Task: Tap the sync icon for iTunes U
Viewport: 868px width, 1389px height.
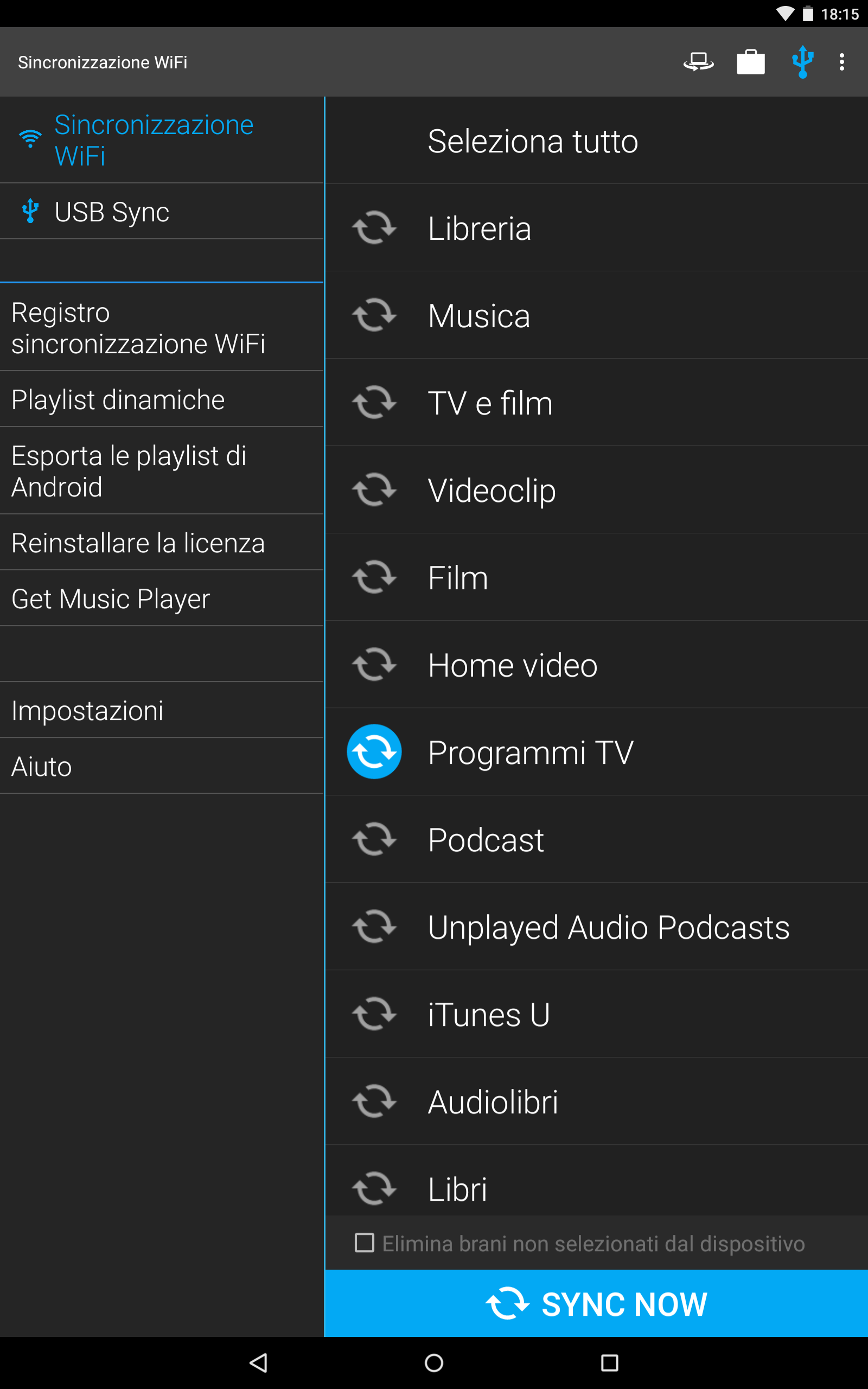Action: point(374,1014)
